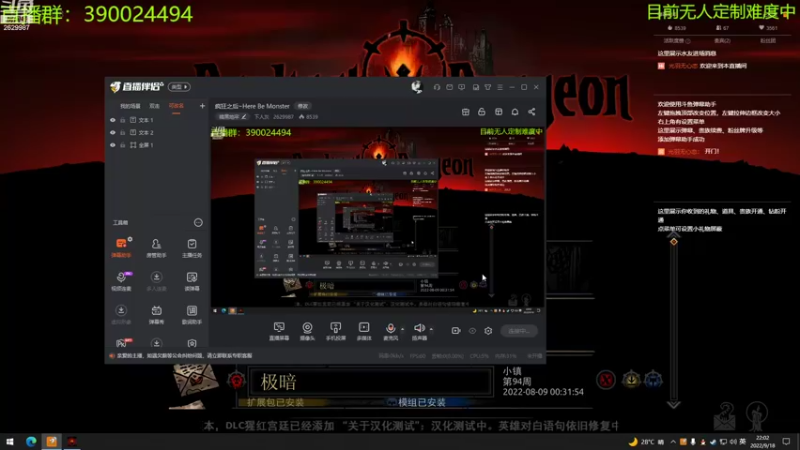The width and height of the screenshot is (800, 450).
Task: Launch Microsoft Edge from taskbar
Action: 31,441
